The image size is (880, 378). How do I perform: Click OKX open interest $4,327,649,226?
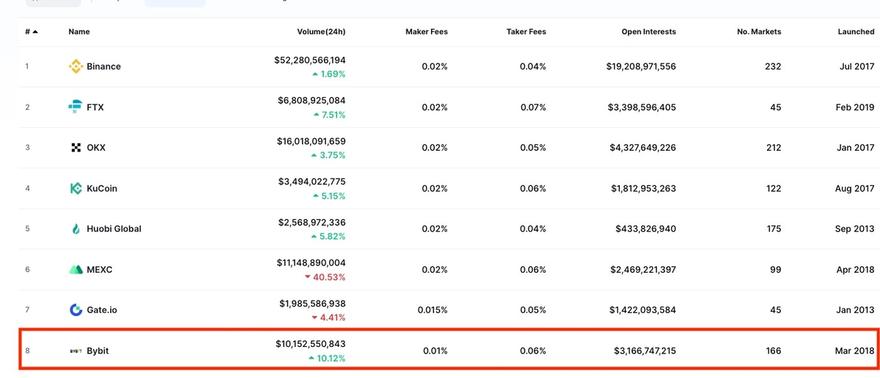(643, 148)
